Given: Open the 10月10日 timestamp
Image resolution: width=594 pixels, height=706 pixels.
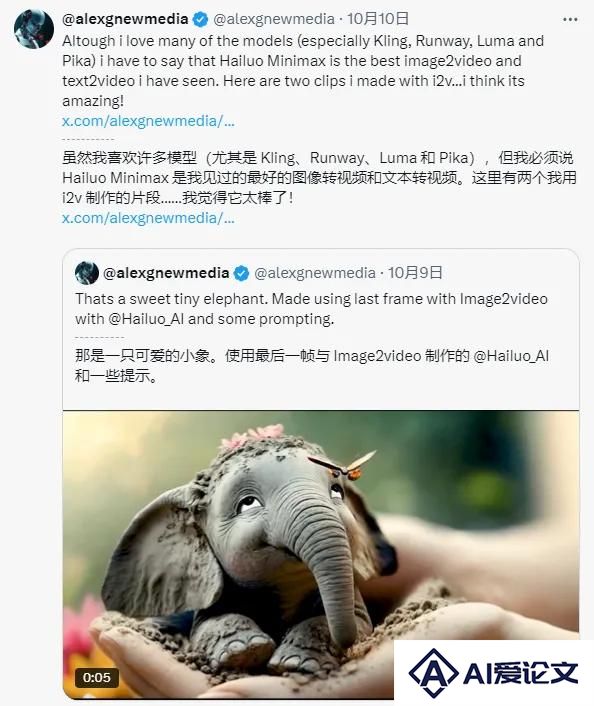Looking at the screenshot, I should pyautogui.click(x=378, y=19).
